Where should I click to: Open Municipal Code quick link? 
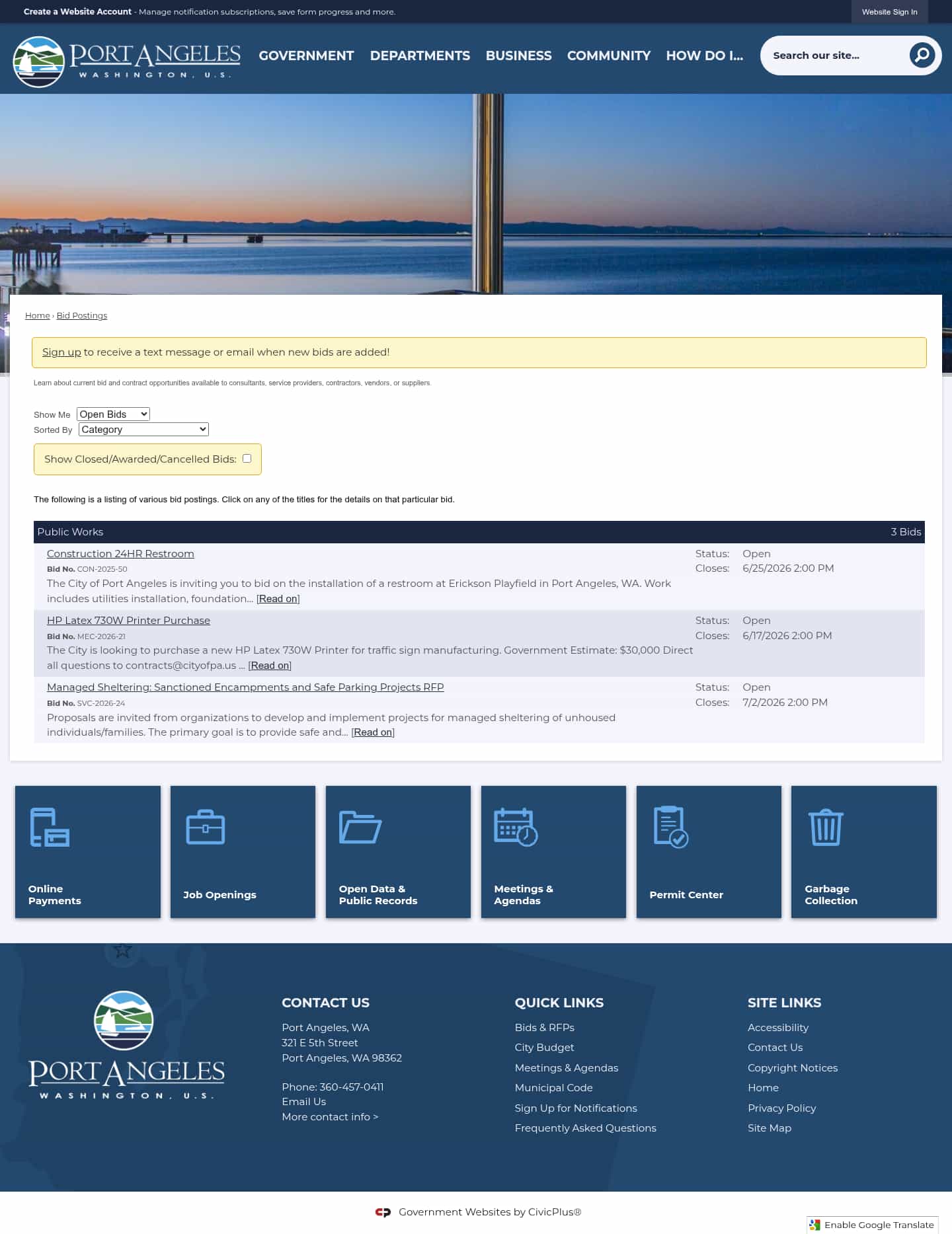(x=554, y=1088)
